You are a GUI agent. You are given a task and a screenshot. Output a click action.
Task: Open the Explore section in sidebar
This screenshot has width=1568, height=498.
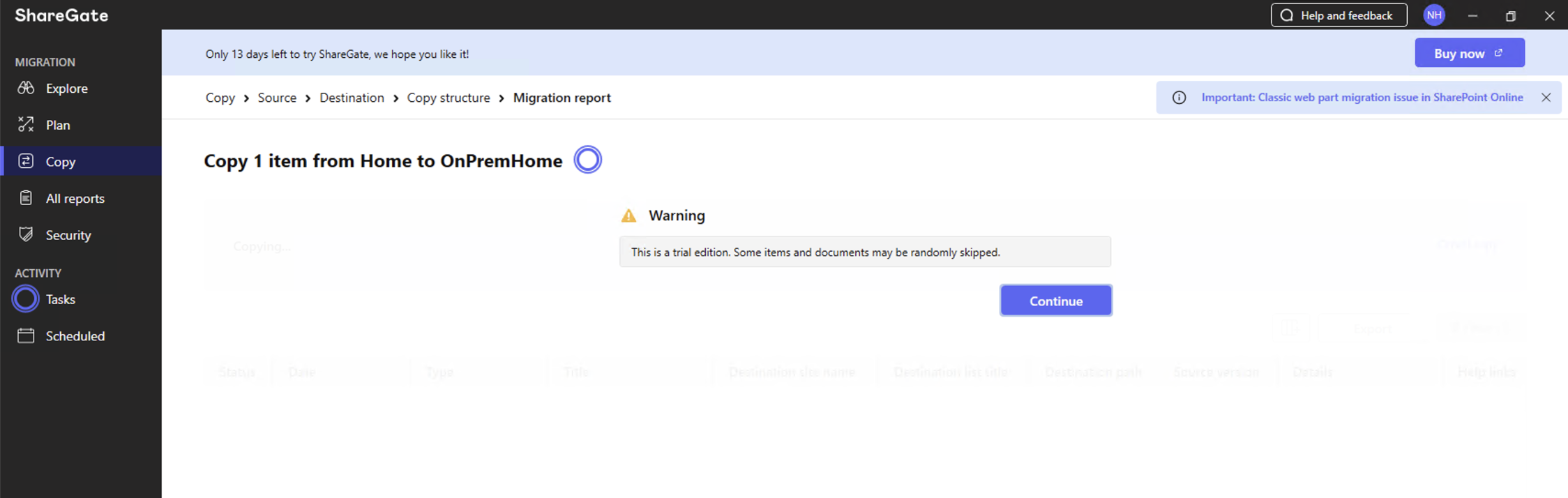[81, 89]
